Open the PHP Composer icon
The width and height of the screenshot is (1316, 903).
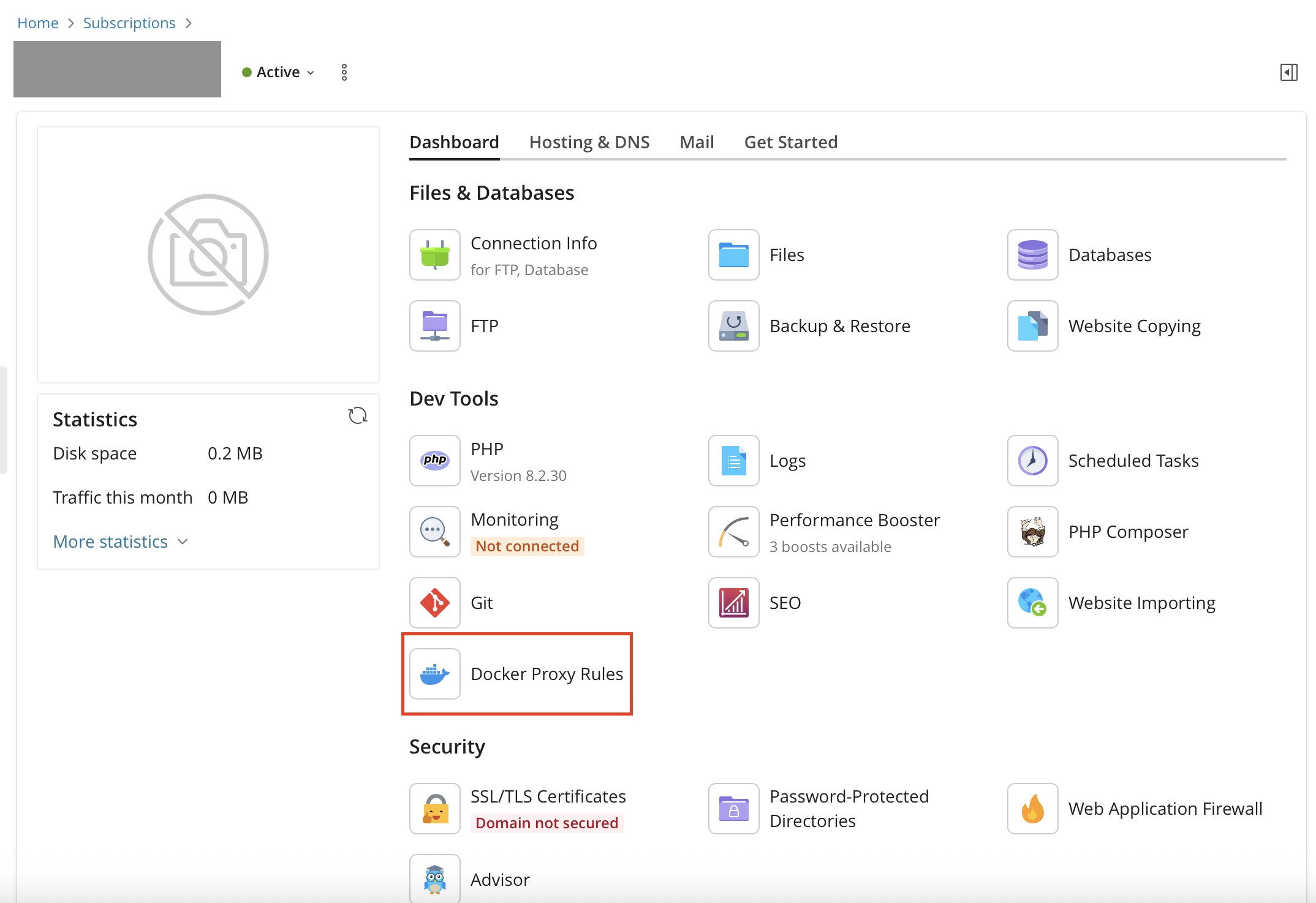(1032, 532)
